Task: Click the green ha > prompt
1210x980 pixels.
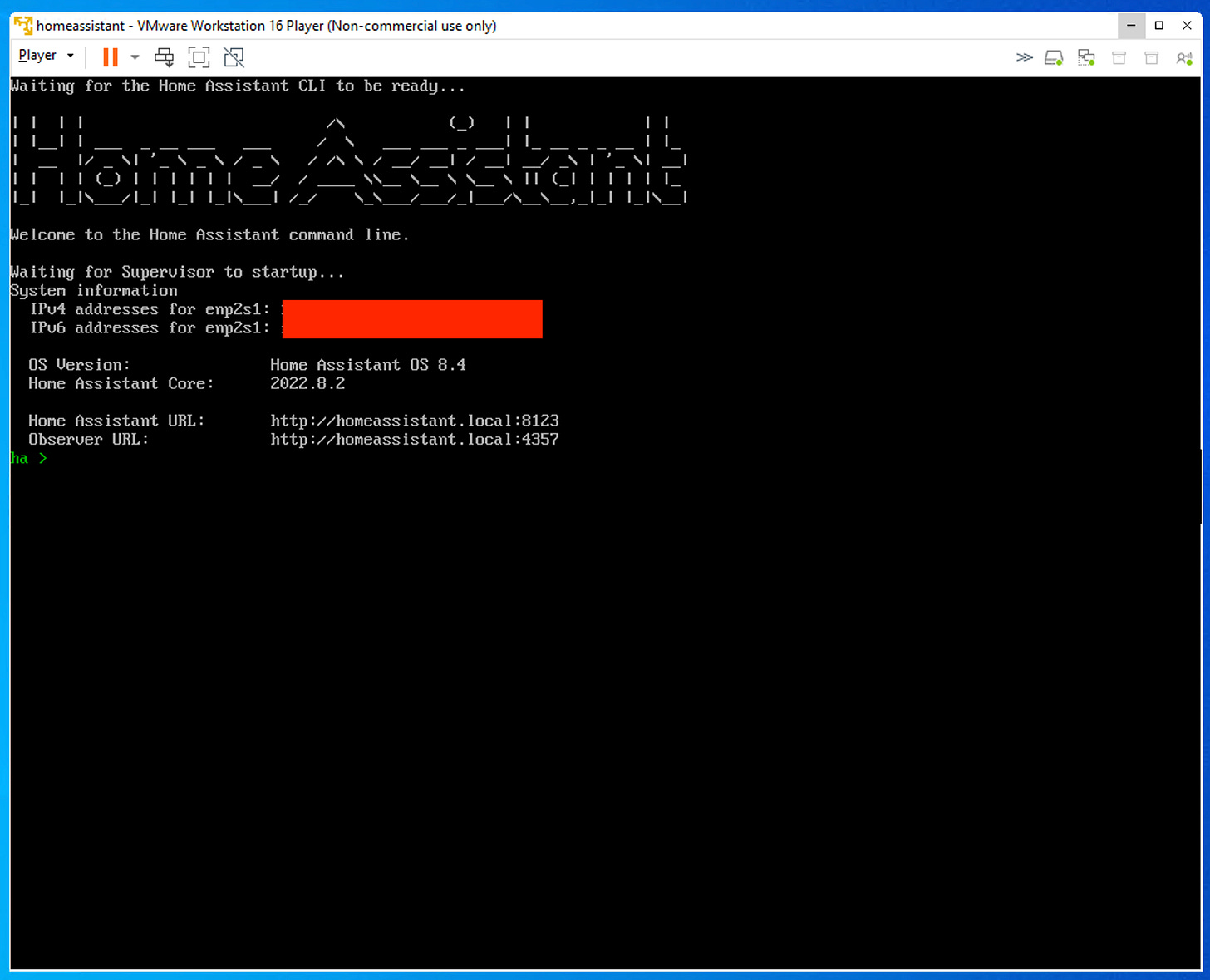Action: [x=28, y=458]
